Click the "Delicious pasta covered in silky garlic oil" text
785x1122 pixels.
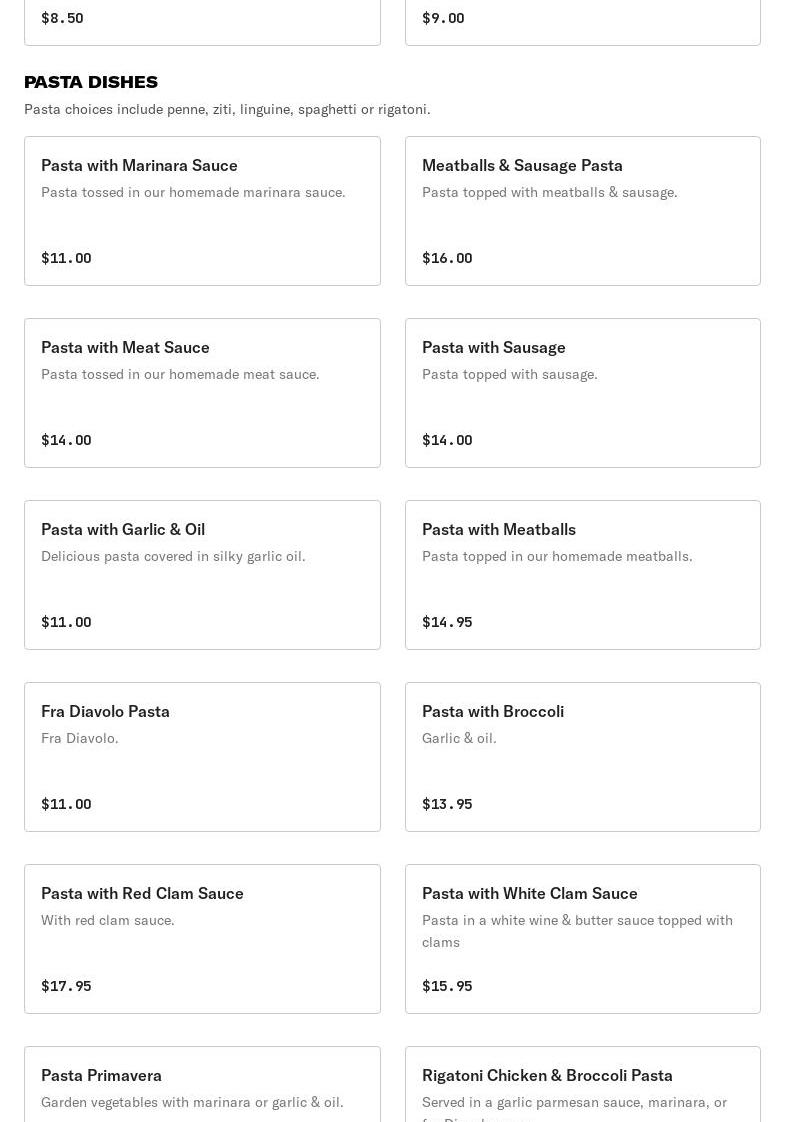(173, 556)
